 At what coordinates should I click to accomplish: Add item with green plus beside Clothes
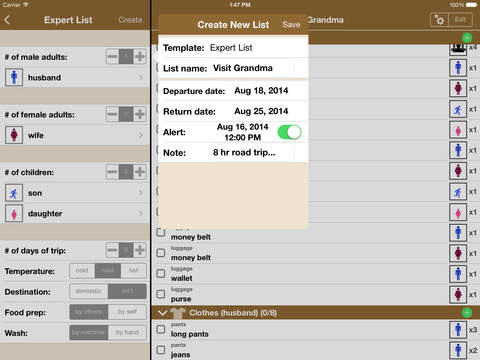pos(467,312)
